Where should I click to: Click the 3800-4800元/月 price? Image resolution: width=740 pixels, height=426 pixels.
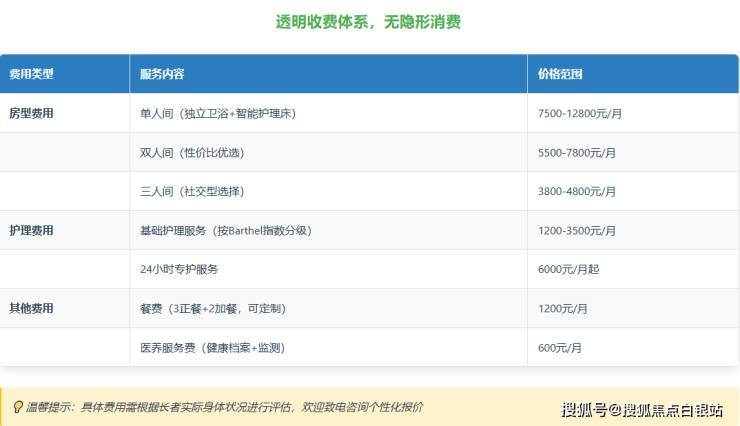click(x=576, y=191)
